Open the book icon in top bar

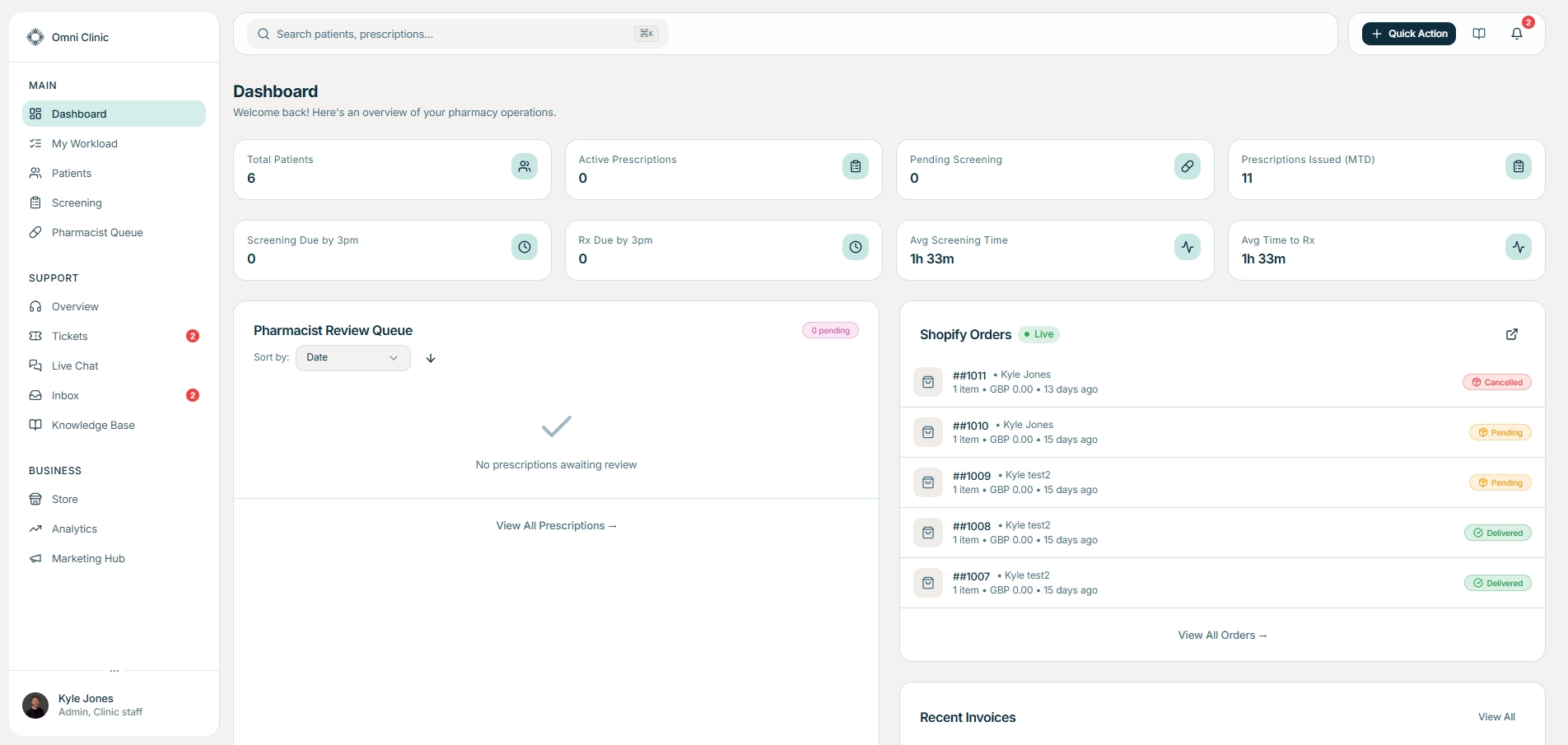1479,34
